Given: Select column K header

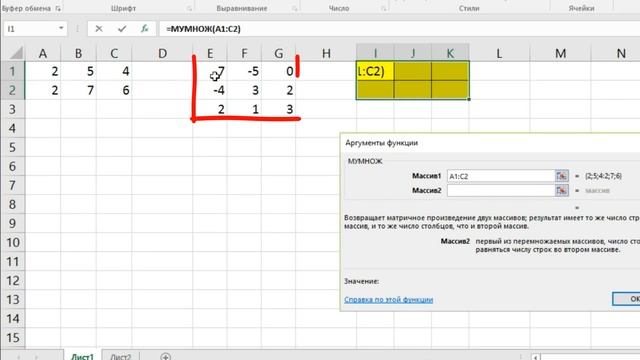Looking at the screenshot, I should point(450,53).
